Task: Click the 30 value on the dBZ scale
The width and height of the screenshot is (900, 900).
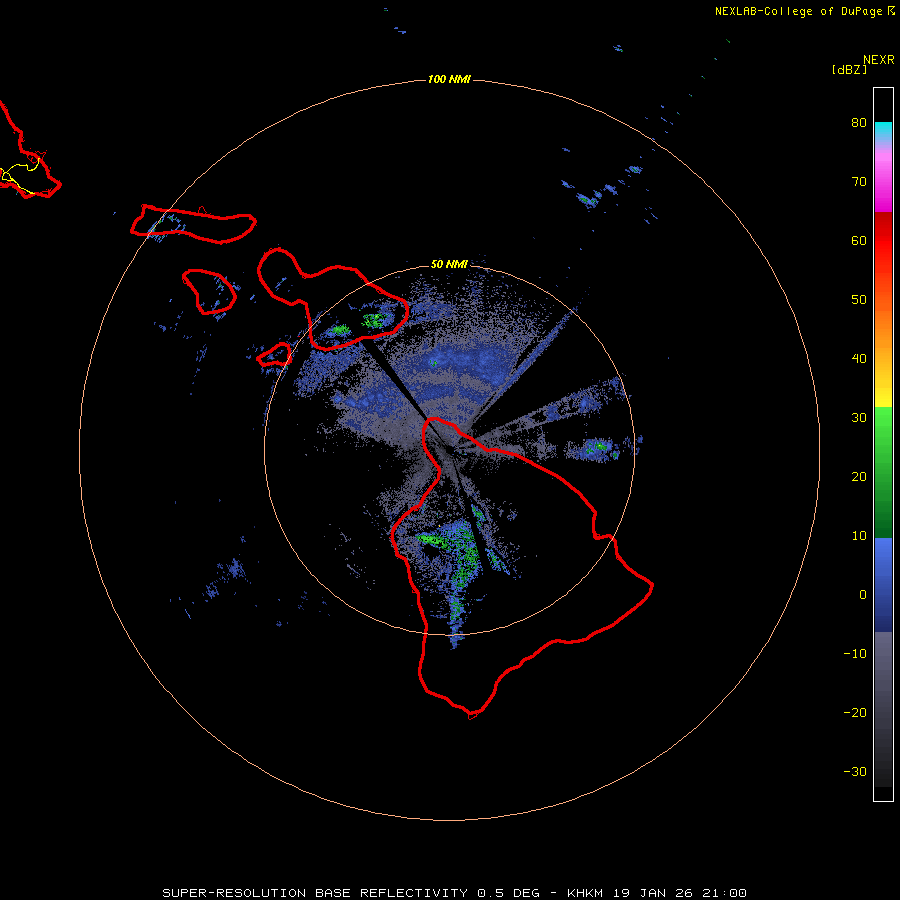Action: 859,418
